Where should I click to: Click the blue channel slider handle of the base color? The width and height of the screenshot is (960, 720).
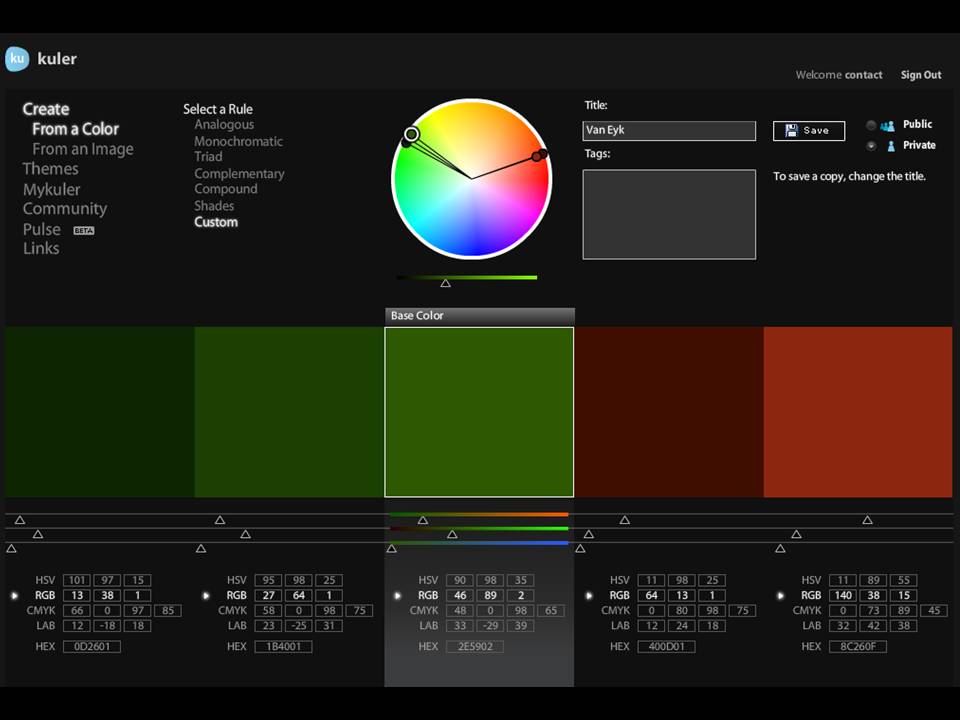coord(392,549)
